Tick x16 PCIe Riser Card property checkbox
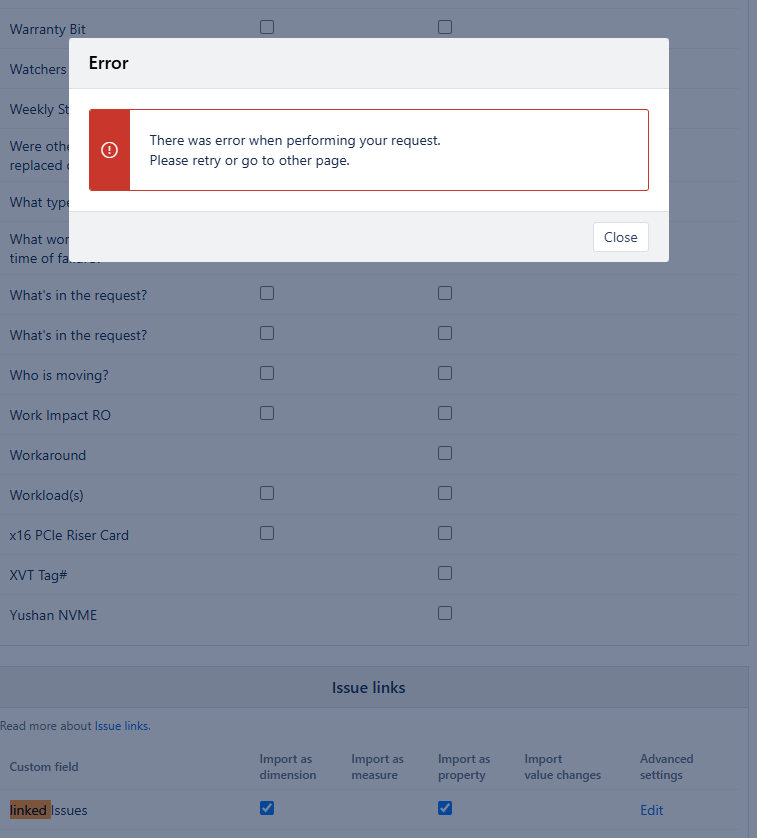 (x=445, y=533)
